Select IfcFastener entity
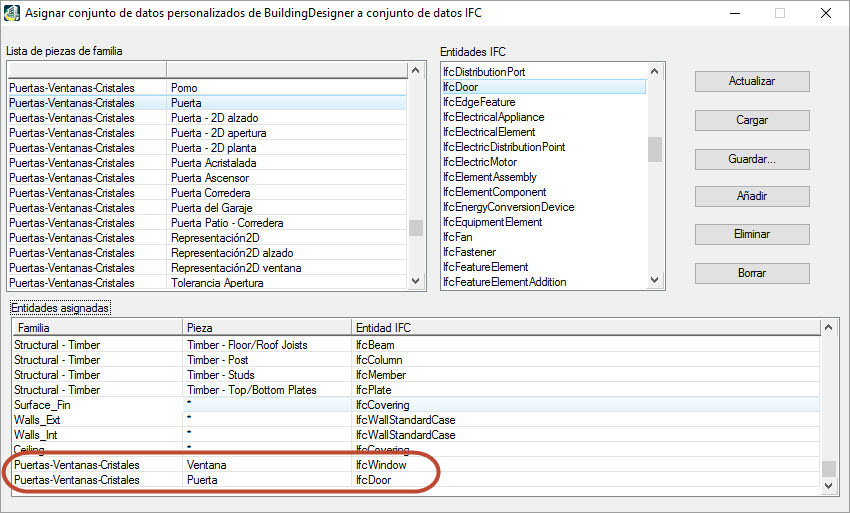This screenshot has width=850, height=513. pyautogui.click(x=544, y=252)
